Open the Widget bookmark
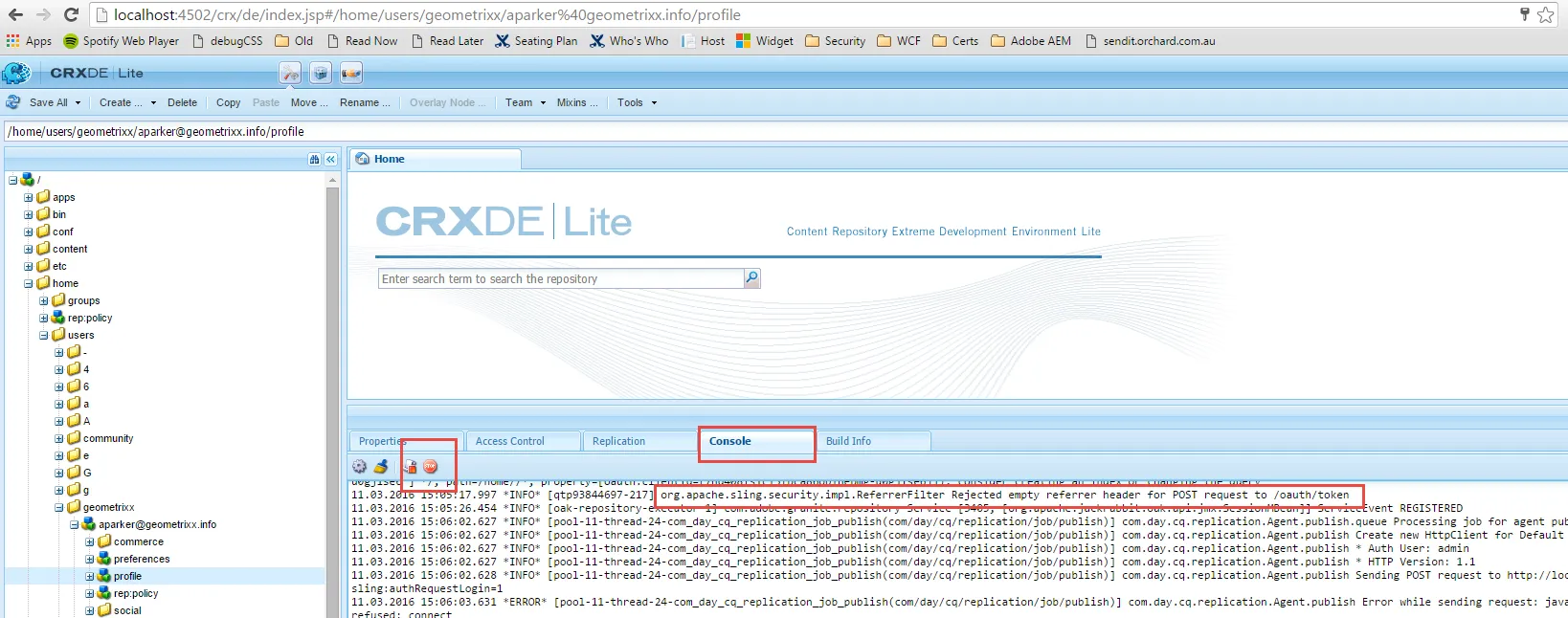 pyautogui.click(x=765, y=41)
